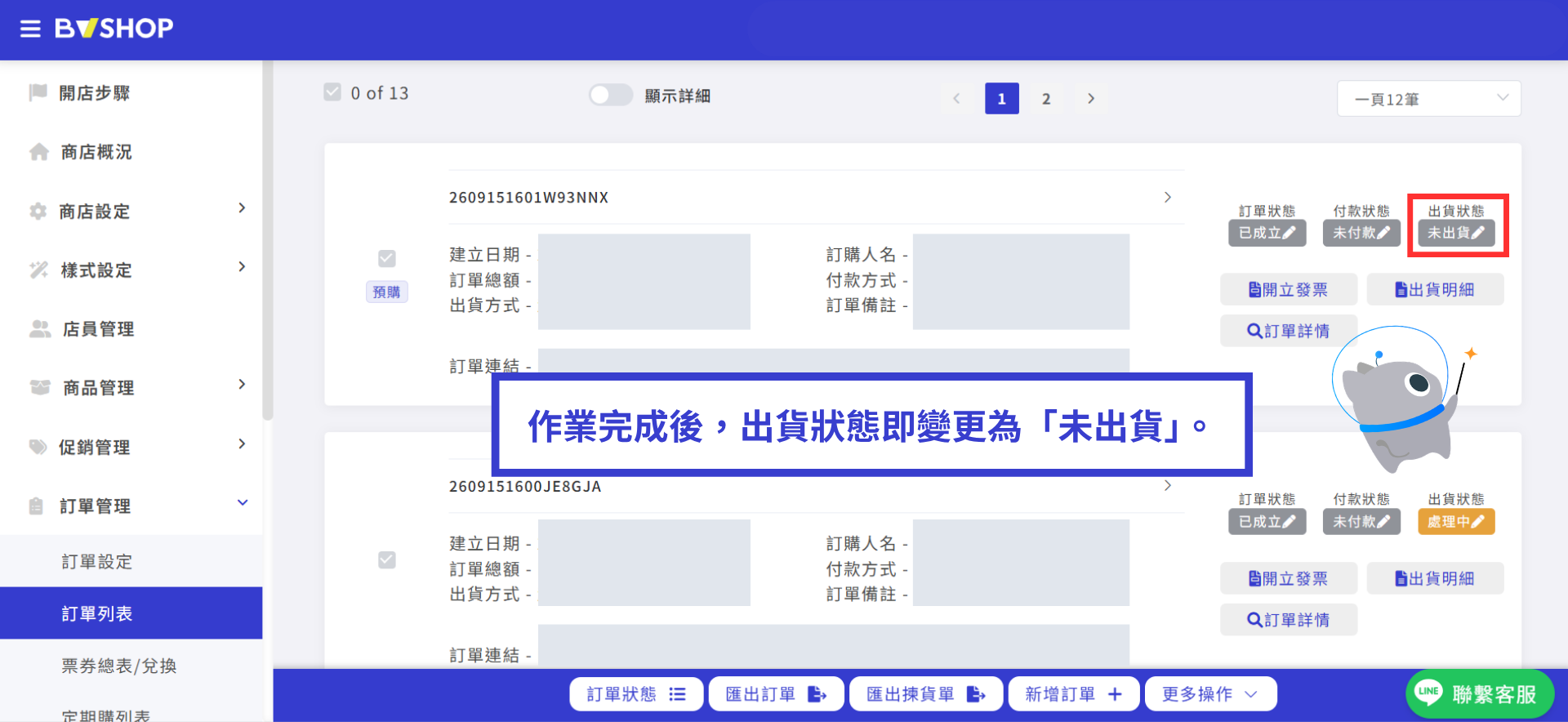Open order 2609151600JE8GJA row chevron
Screen dimensions: 1568x722
(x=1168, y=486)
